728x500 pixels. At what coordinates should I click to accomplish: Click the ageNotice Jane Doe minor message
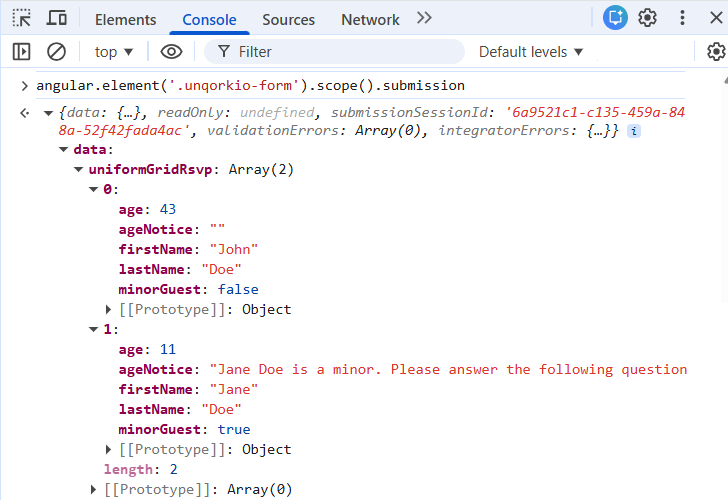[x=448, y=369]
